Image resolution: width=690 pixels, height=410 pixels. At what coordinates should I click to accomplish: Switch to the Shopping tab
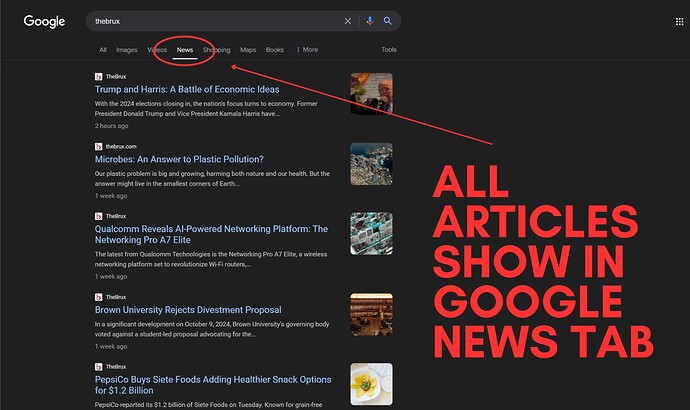[x=217, y=50]
